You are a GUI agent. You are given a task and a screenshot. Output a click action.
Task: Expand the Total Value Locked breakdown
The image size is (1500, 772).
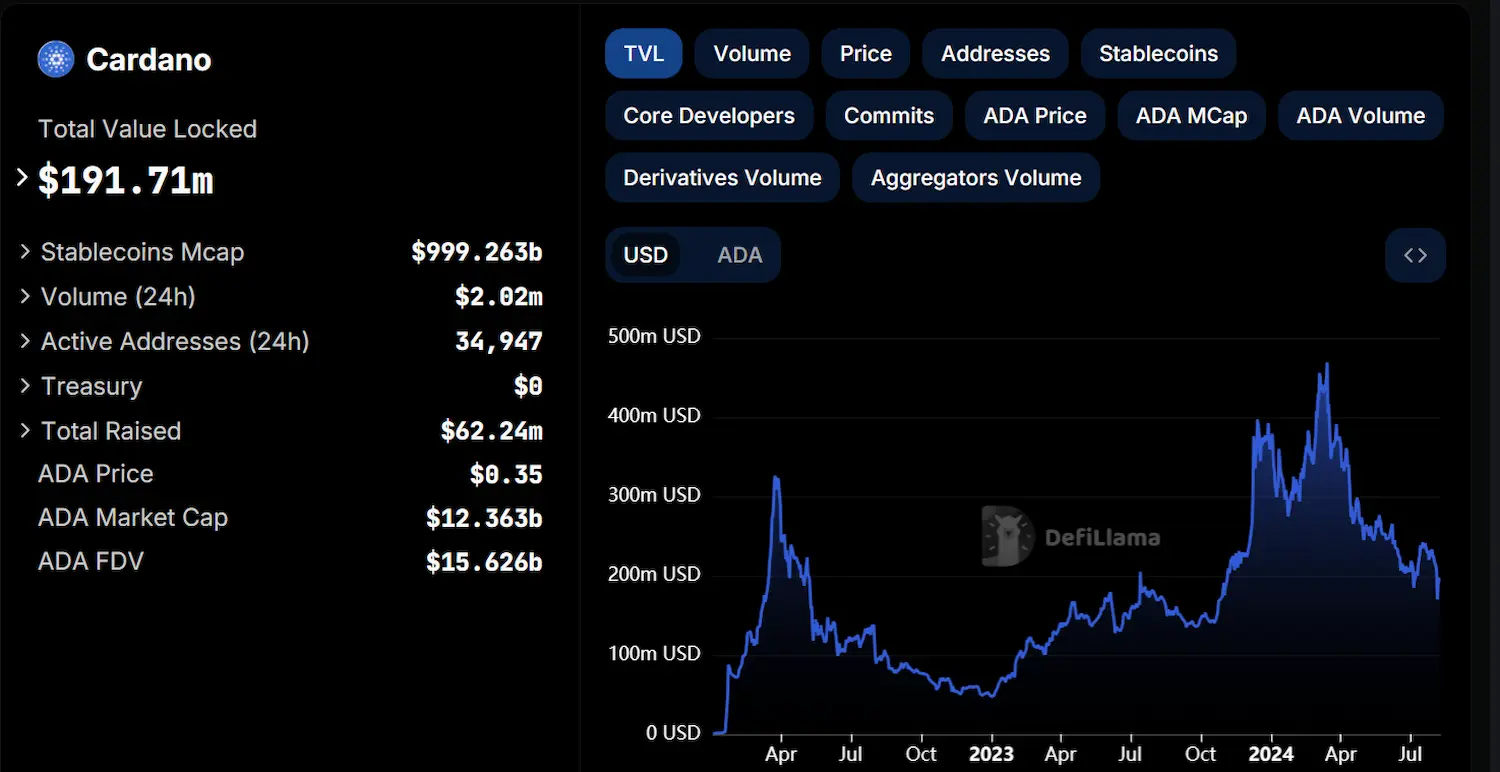coord(23,178)
